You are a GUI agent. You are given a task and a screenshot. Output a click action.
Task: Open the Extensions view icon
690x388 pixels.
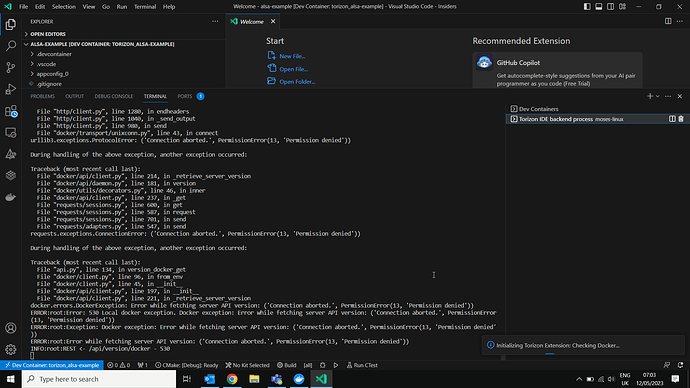pyautogui.click(x=11, y=111)
